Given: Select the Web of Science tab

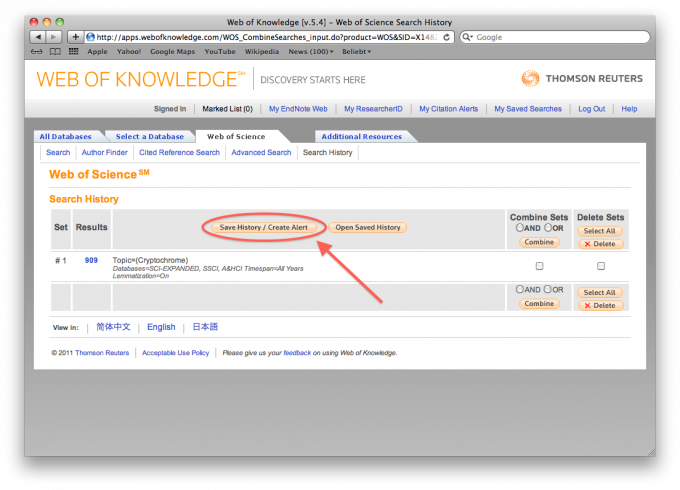Looking at the screenshot, I should [236, 137].
